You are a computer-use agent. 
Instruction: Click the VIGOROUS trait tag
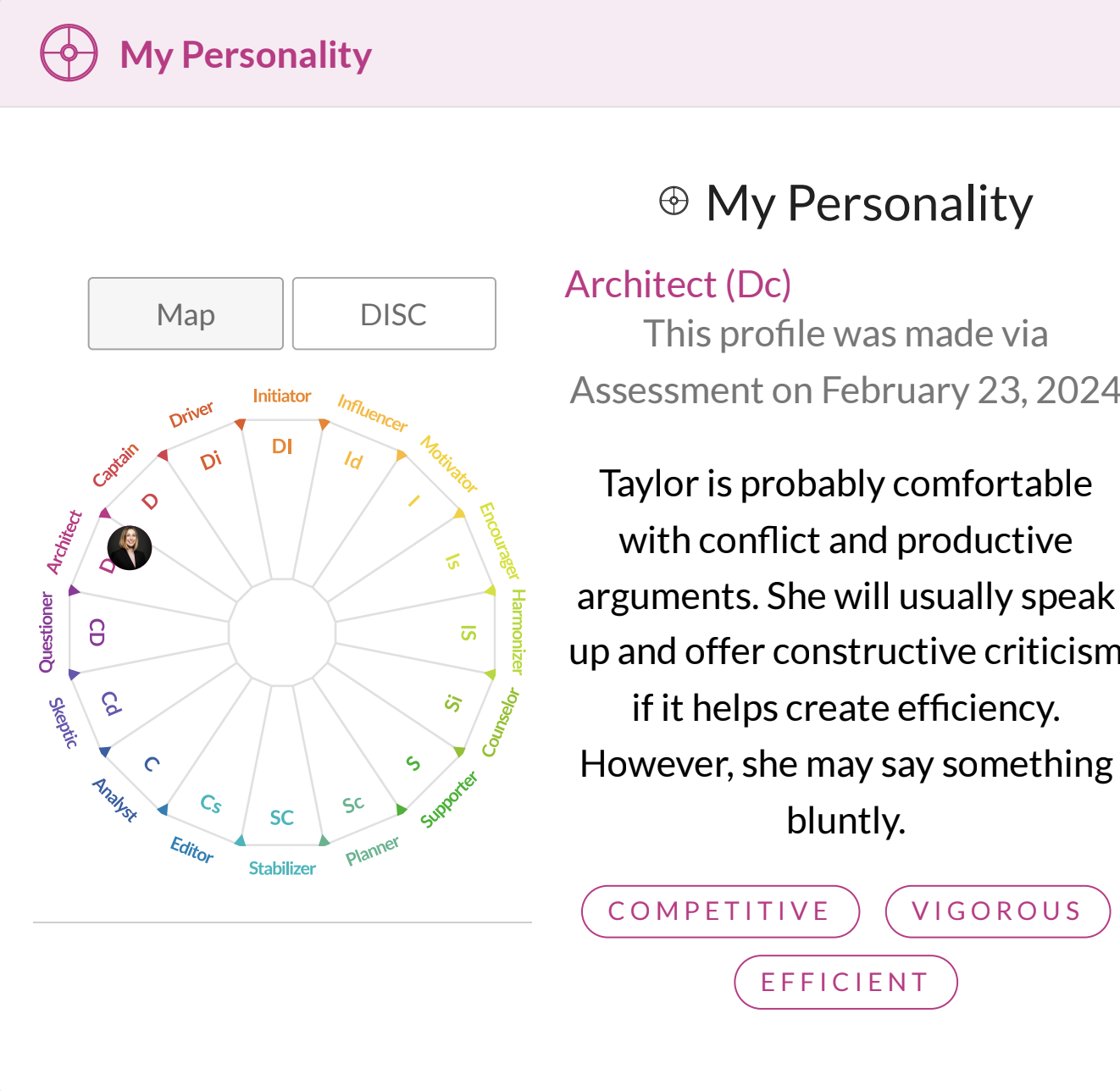pos(997,911)
